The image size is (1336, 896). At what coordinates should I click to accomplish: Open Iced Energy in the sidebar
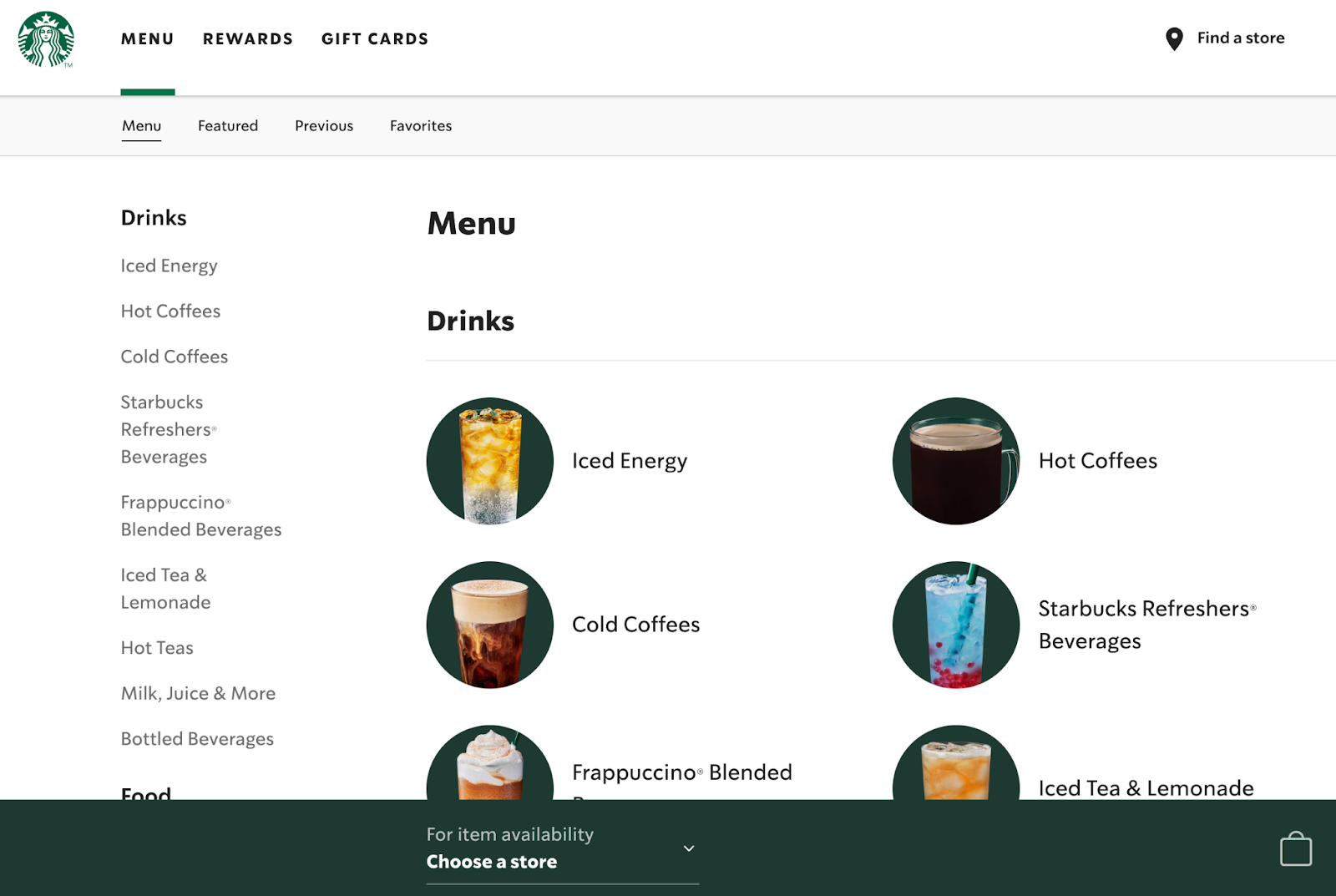coord(169,266)
